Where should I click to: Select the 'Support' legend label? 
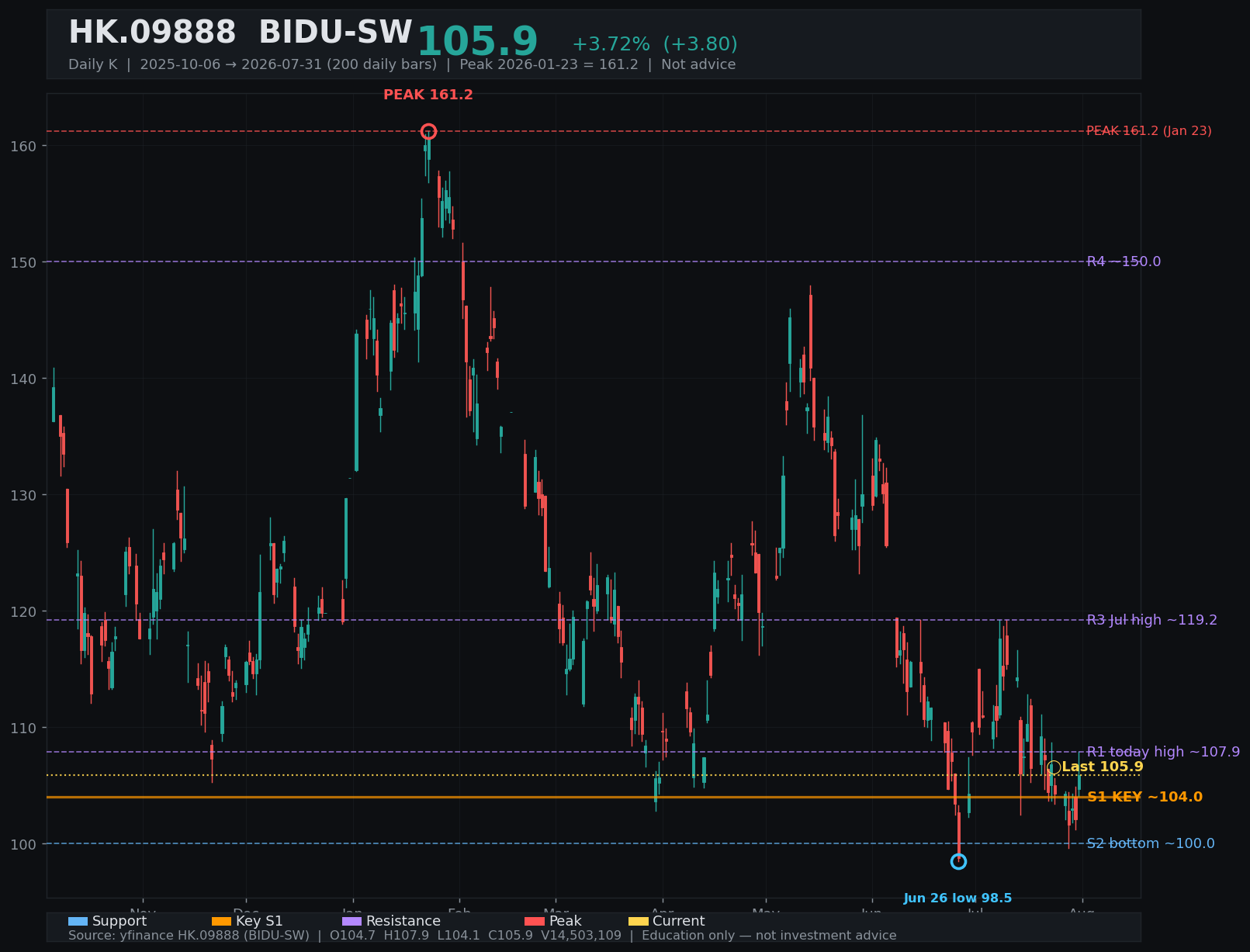[119, 921]
